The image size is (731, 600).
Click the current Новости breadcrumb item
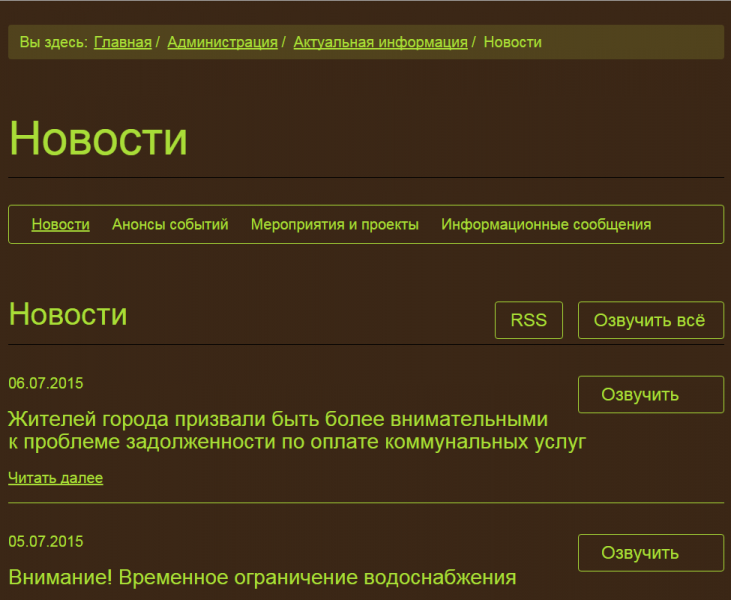pyautogui.click(x=512, y=42)
